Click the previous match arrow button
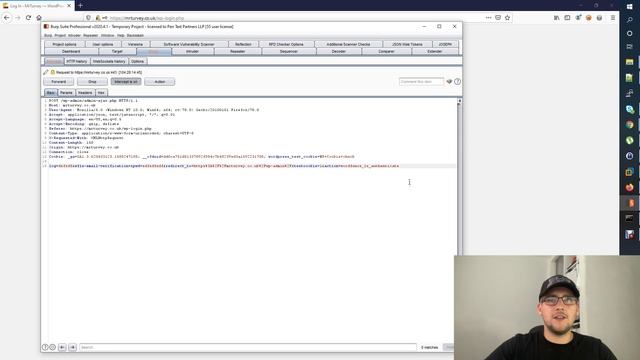The height and width of the screenshot is (360, 640). coord(62,347)
